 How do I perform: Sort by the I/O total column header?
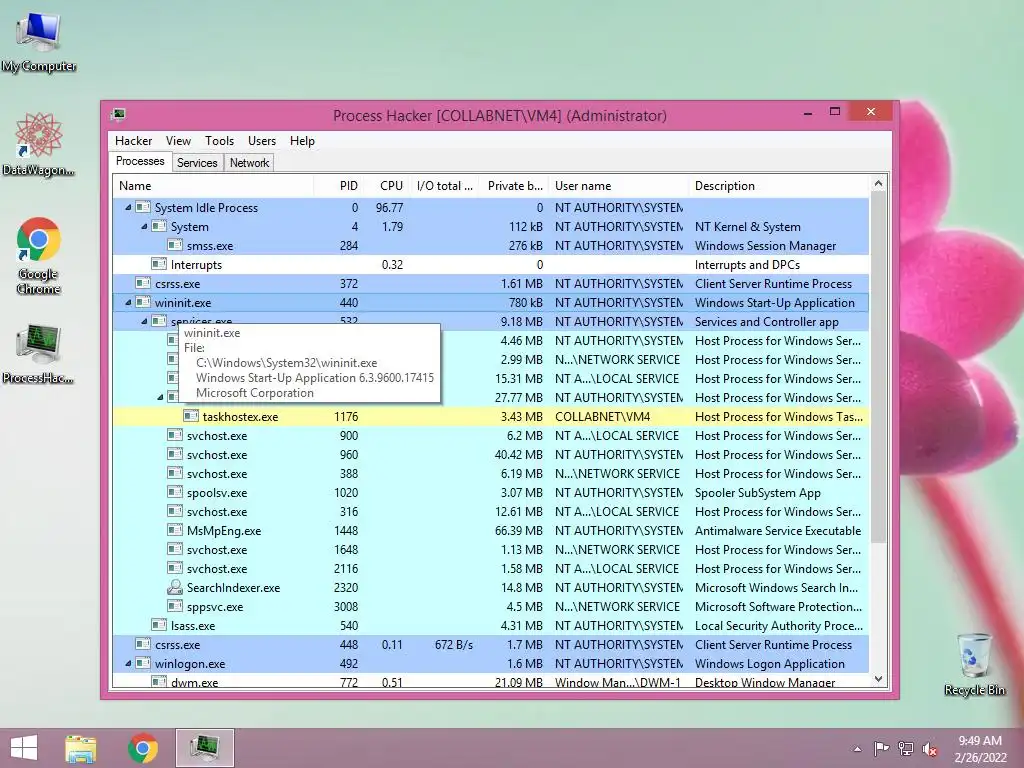click(x=445, y=185)
